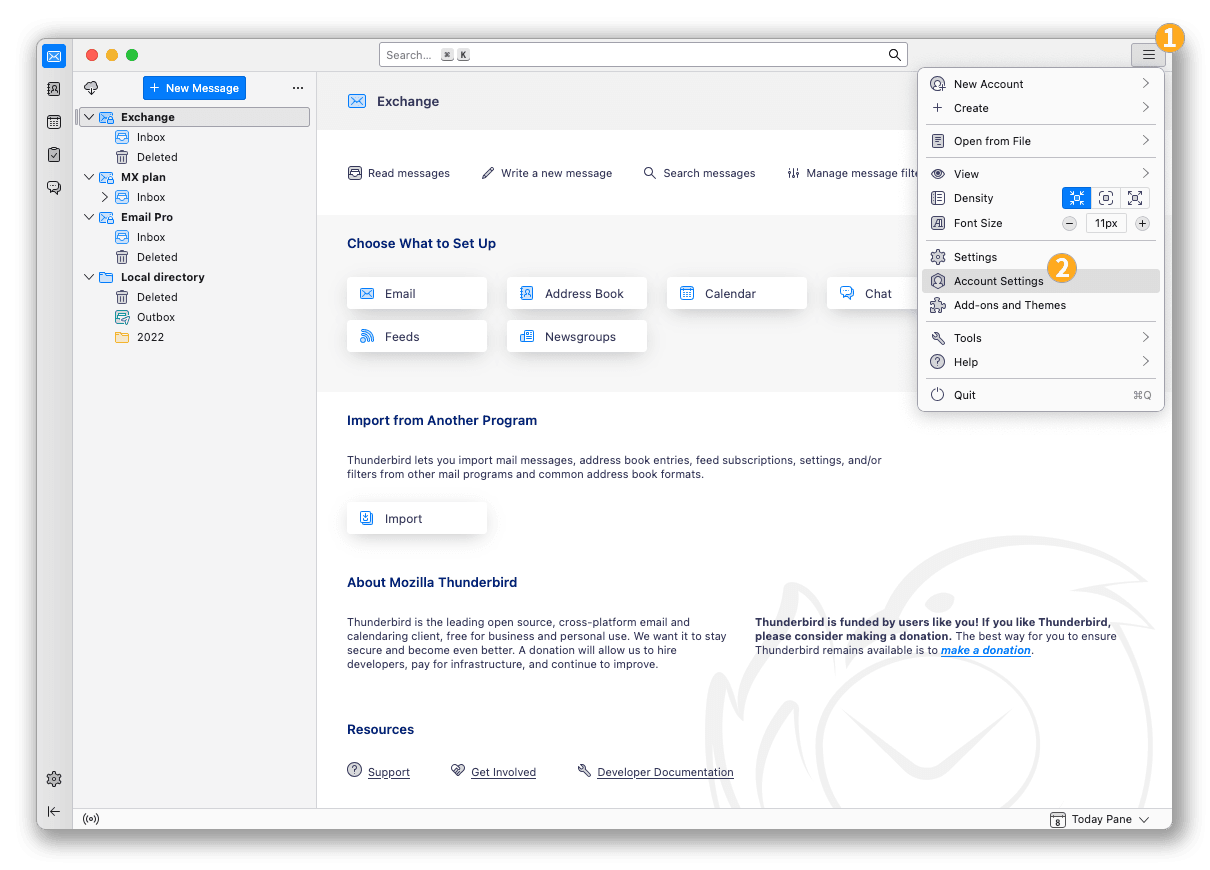Set up Newsgroups card
This screenshot has width=1210, height=870.
(x=577, y=336)
